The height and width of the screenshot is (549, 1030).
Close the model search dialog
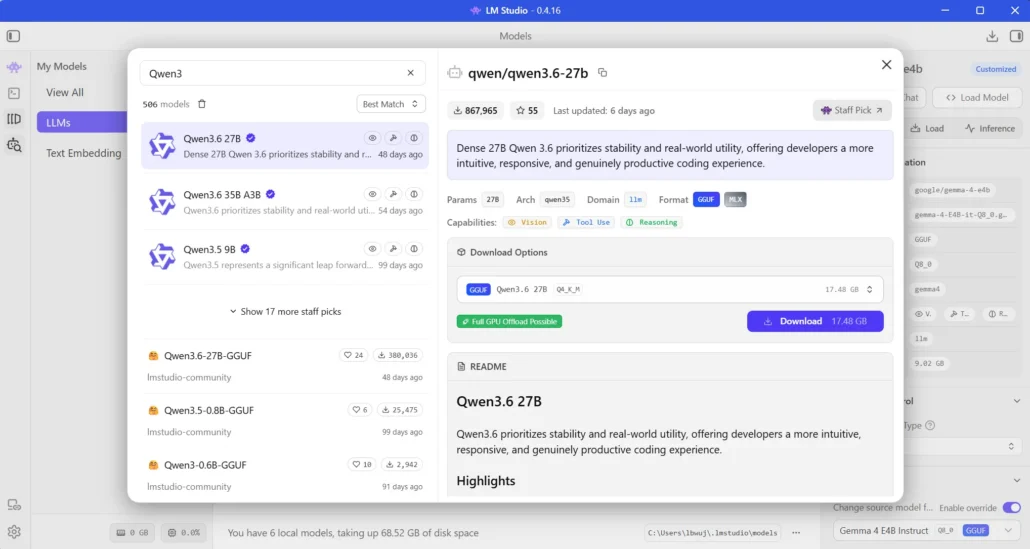[886, 64]
